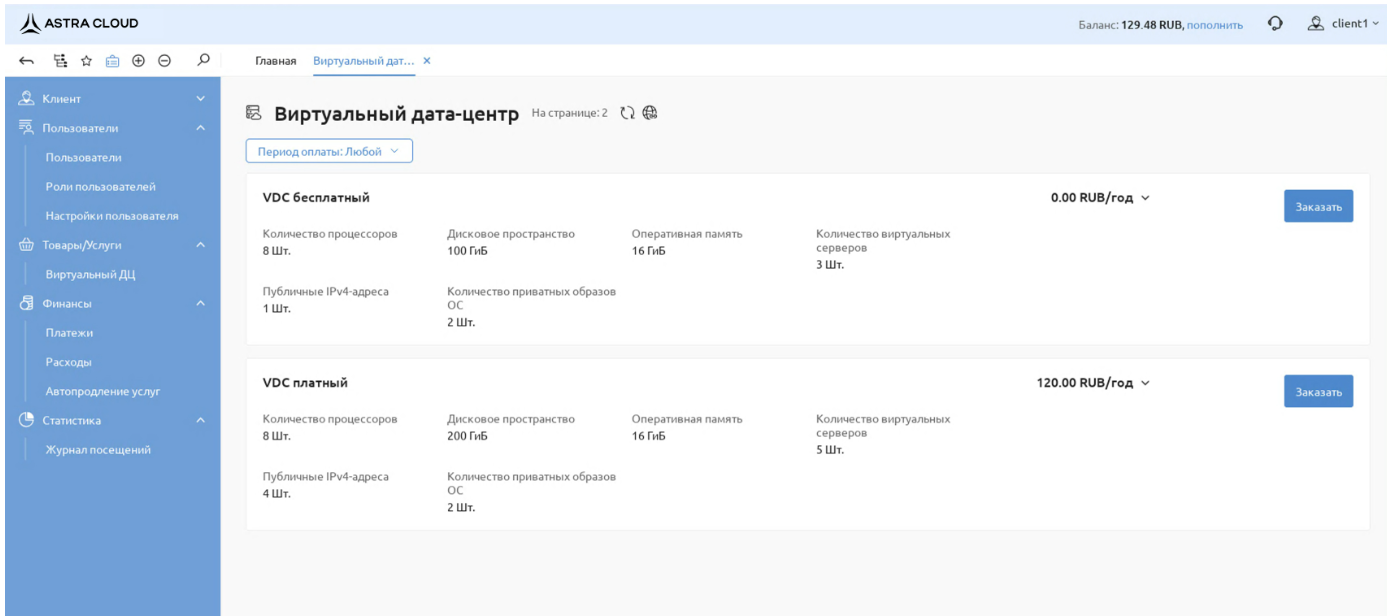Click the expand all plus-circle icon
The width and height of the screenshot is (1387, 616).
tap(138, 61)
